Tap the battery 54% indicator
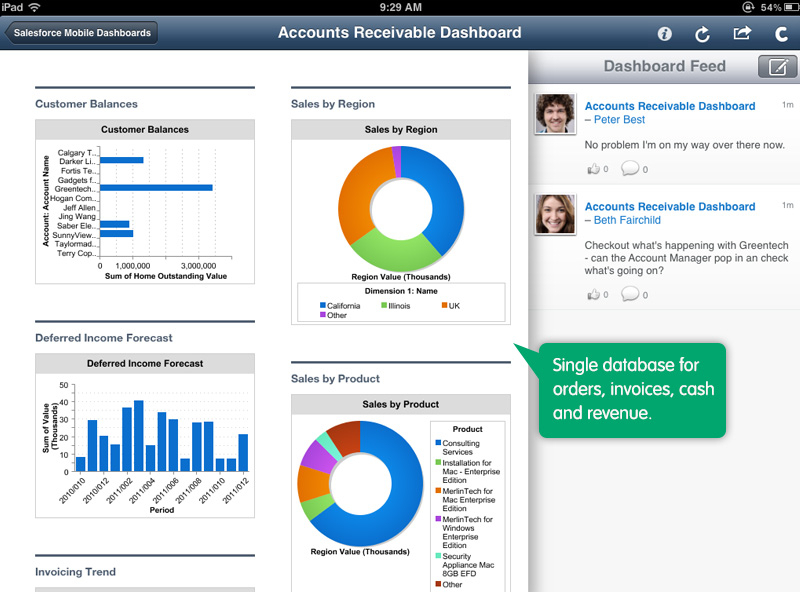The image size is (800, 592). (x=780, y=7)
